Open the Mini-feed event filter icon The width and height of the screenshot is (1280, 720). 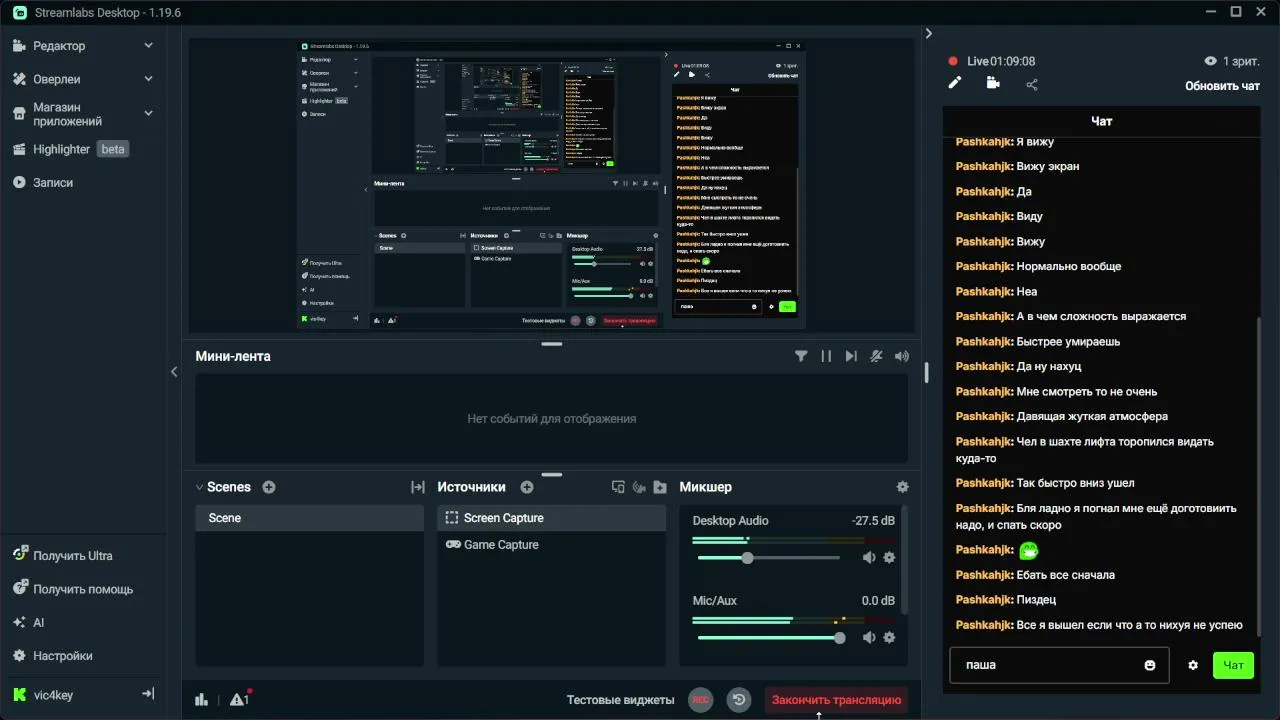[x=801, y=356]
